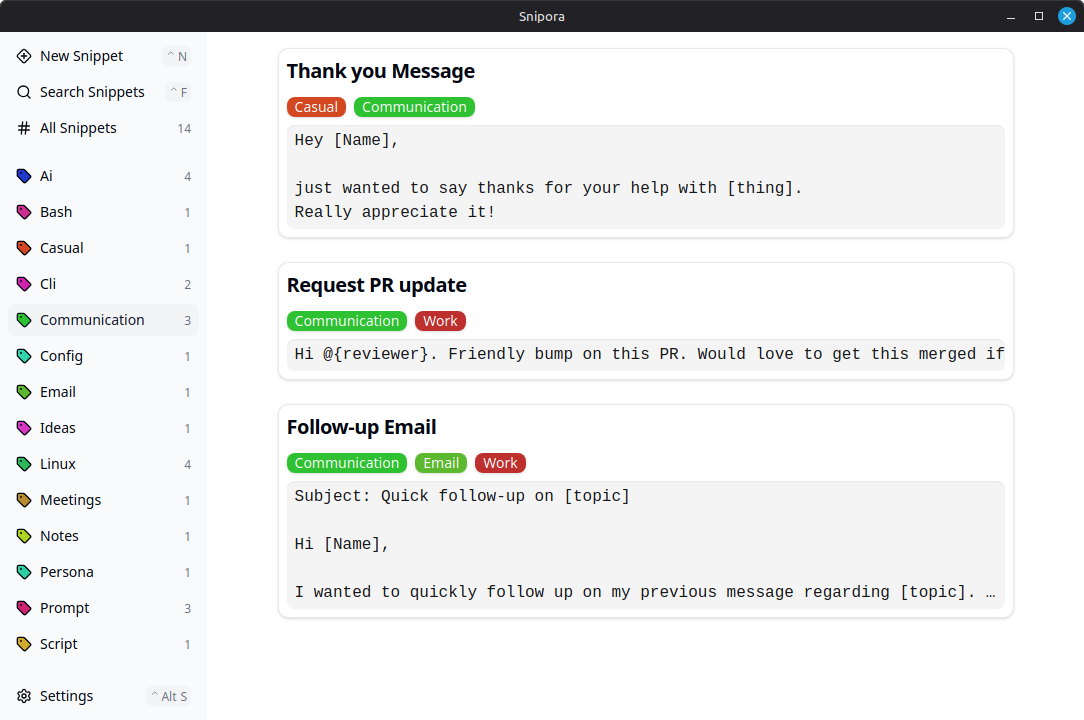Click the blue Ai tag icon

[x=24, y=176]
